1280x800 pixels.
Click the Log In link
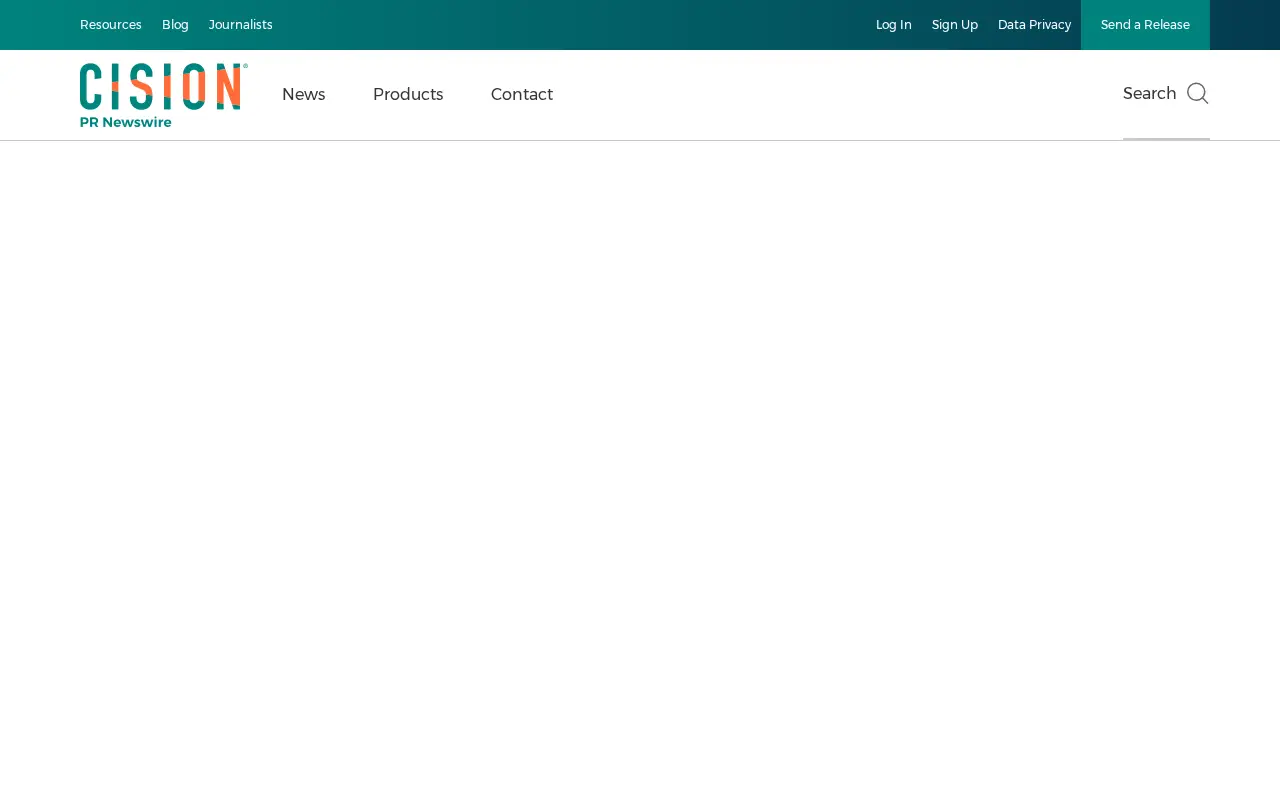[x=894, y=25]
